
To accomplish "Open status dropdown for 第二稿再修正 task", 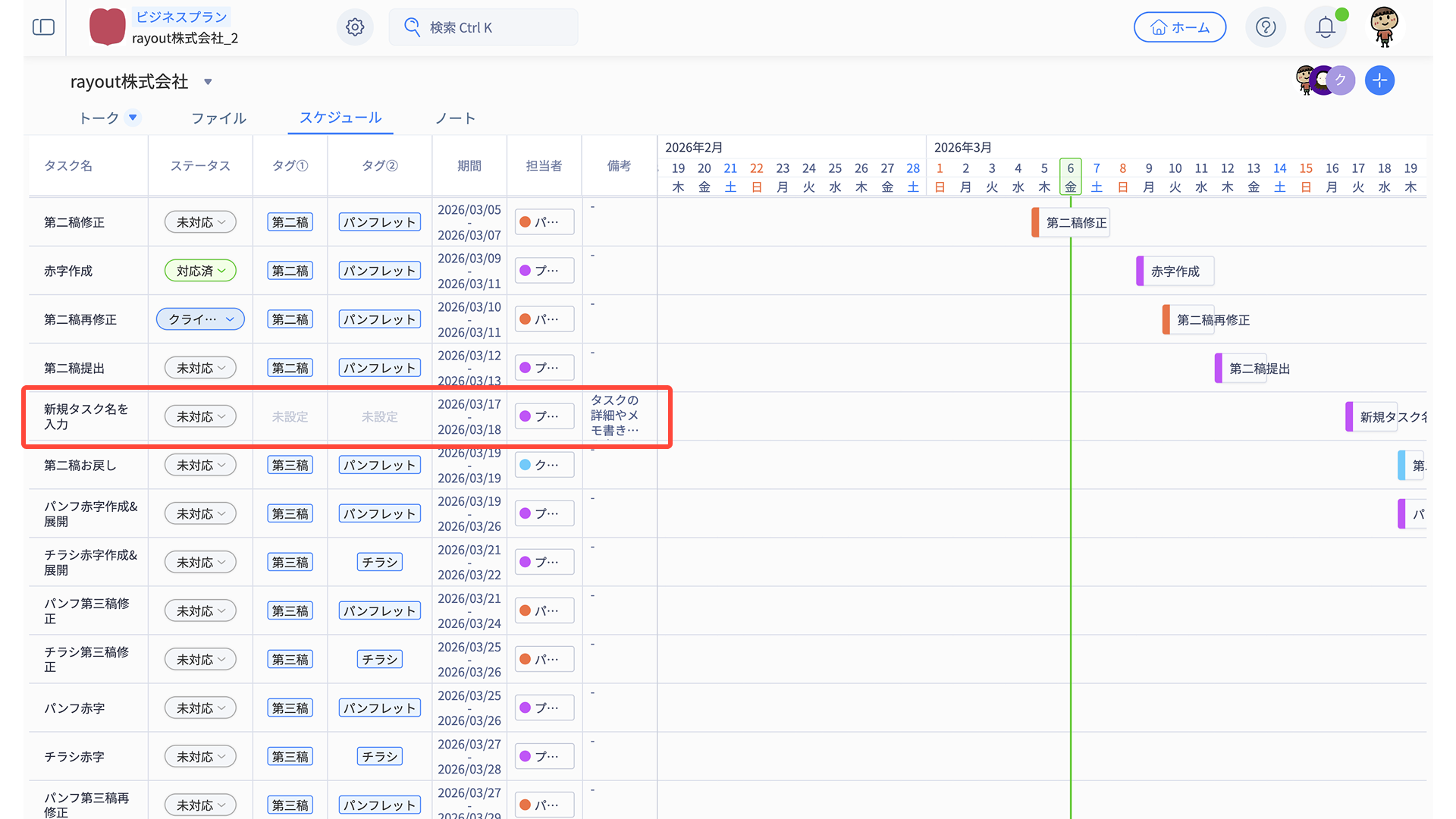I will click(200, 319).
